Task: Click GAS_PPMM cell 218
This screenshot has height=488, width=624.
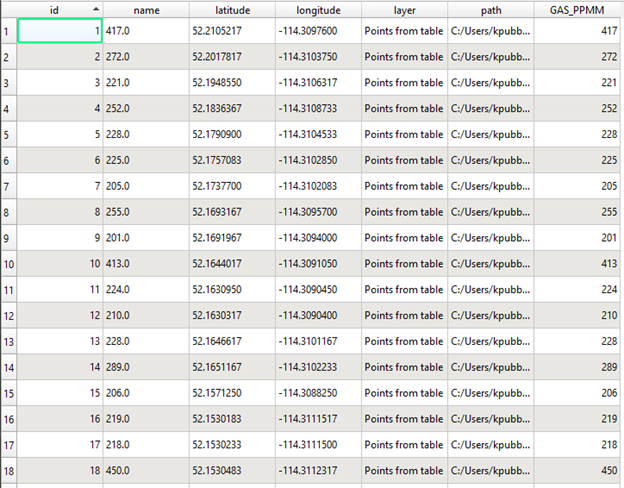Action: coord(577,445)
